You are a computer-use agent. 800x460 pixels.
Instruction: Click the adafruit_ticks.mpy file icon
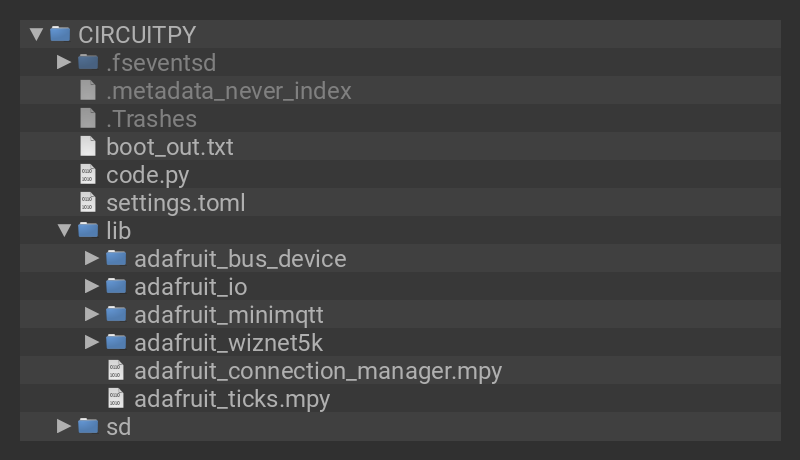point(116,398)
